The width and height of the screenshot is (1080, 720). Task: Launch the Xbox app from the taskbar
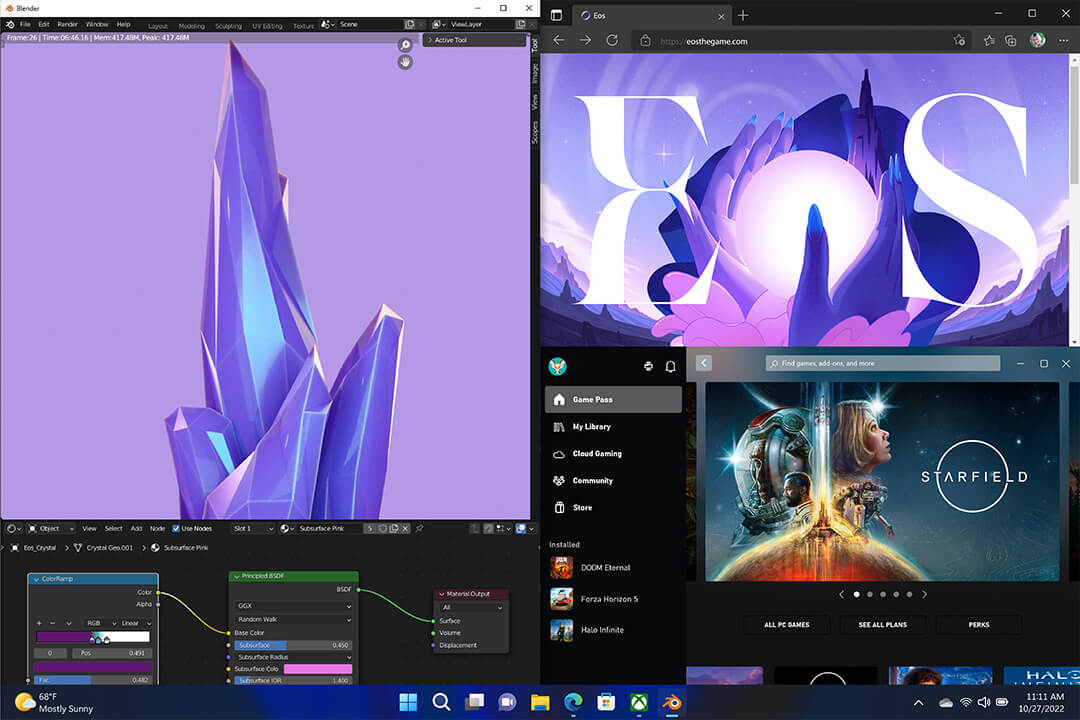[x=638, y=702]
